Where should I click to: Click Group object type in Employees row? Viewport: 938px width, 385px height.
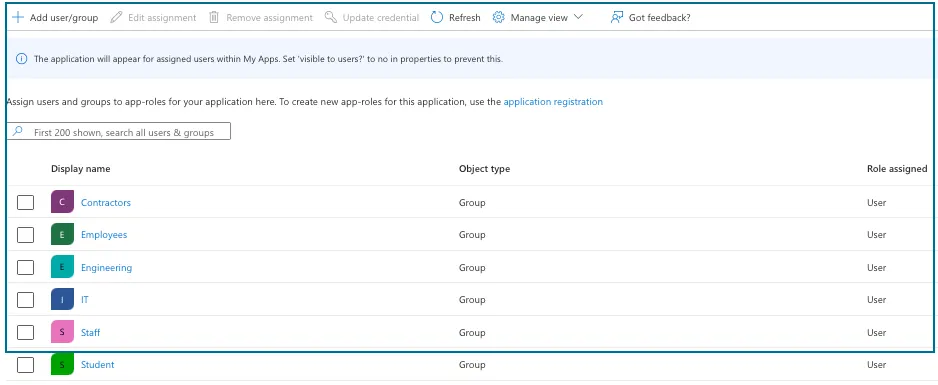pos(472,235)
